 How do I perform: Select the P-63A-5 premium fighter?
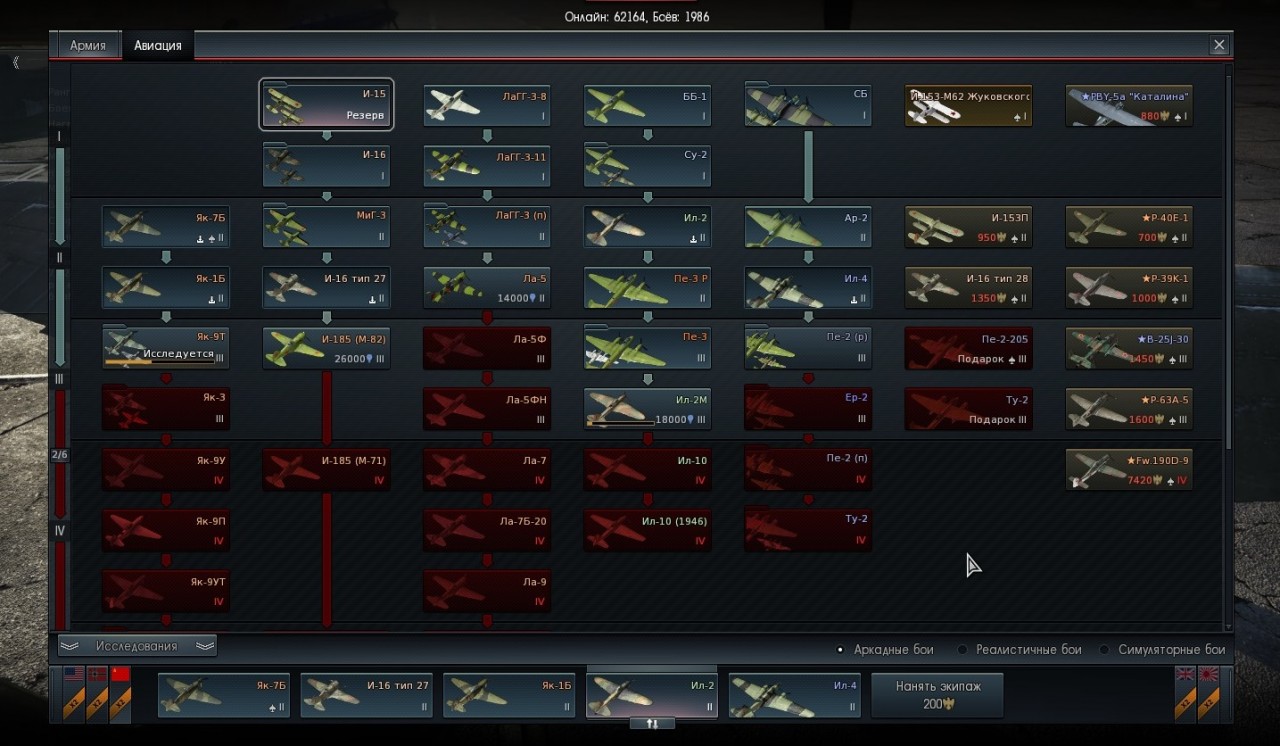point(1129,408)
